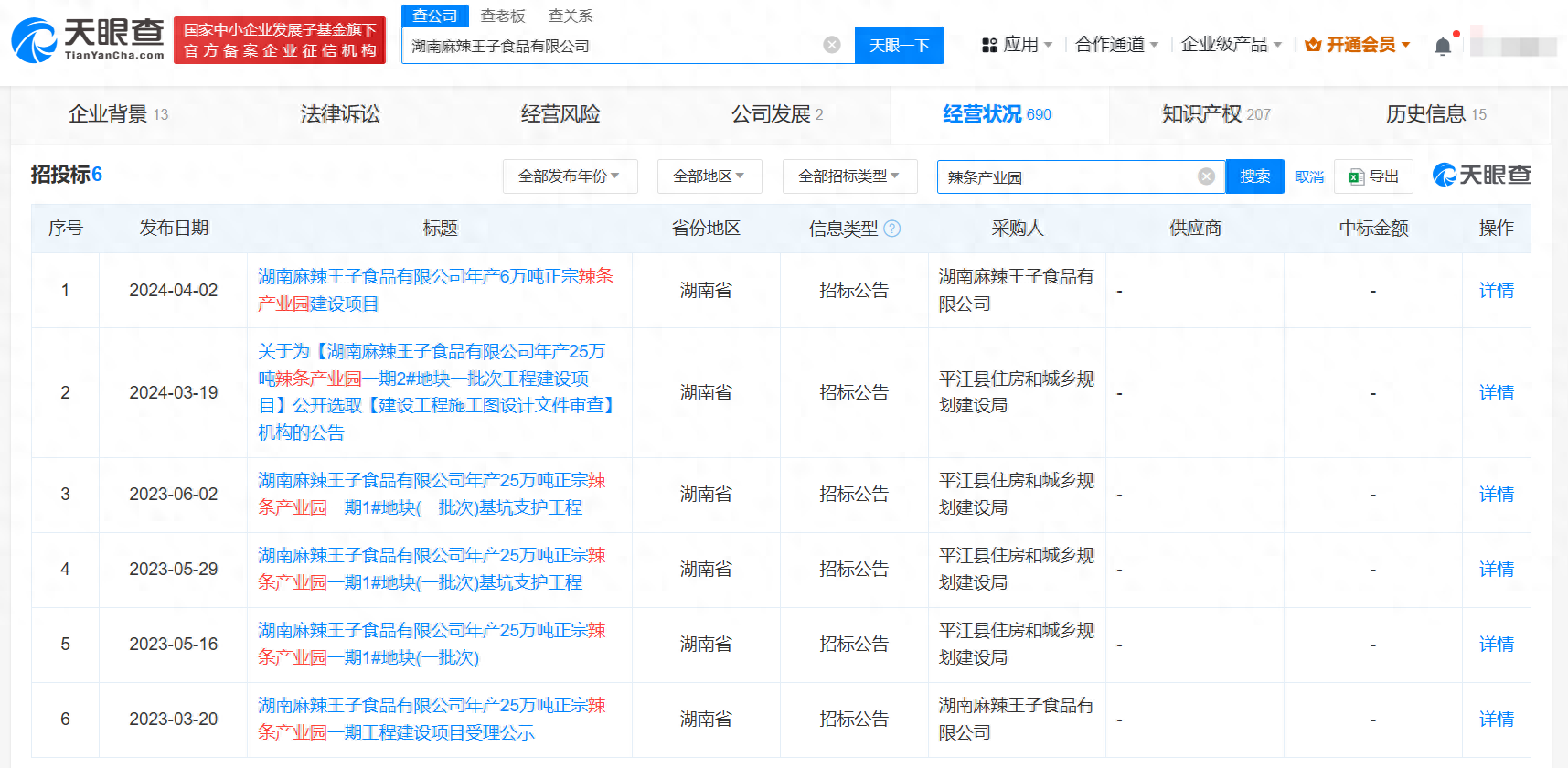Export results with the 导出 Excel icon
The width and height of the screenshot is (1568, 768).
click(1357, 176)
